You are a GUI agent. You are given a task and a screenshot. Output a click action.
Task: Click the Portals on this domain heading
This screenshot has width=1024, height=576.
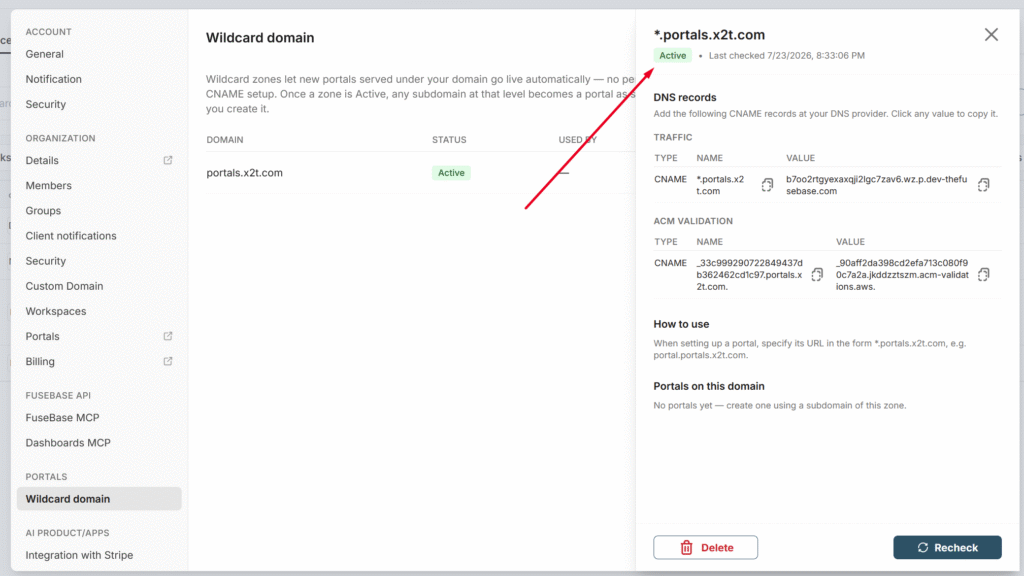tap(709, 386)
